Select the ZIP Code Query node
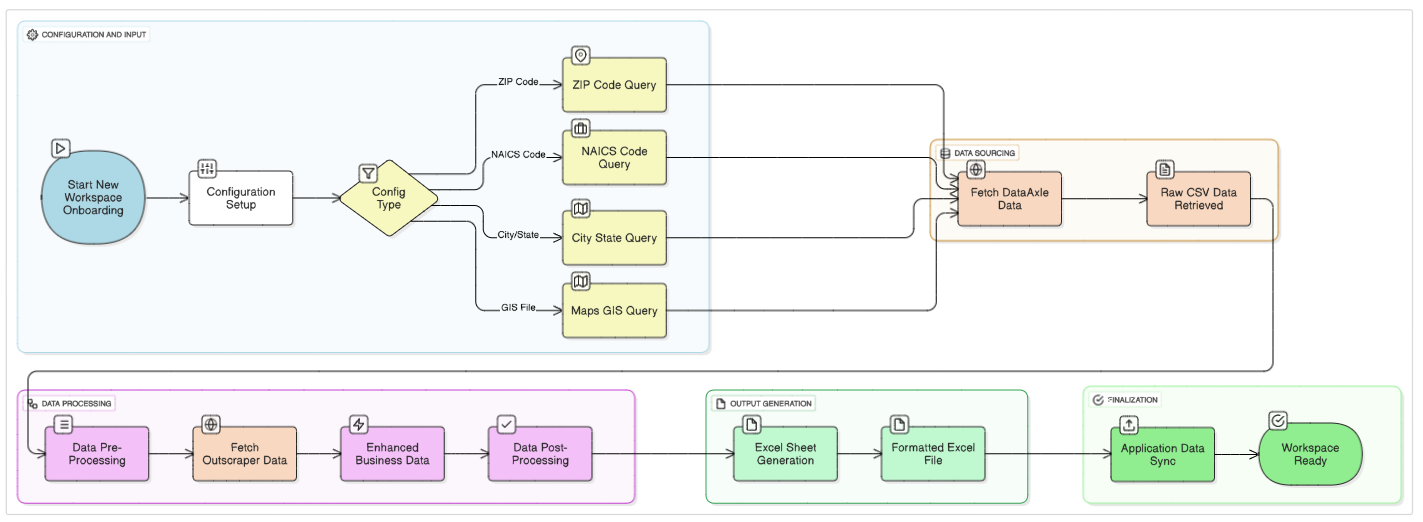The image size is (1423, 522). tap(614, 85)
